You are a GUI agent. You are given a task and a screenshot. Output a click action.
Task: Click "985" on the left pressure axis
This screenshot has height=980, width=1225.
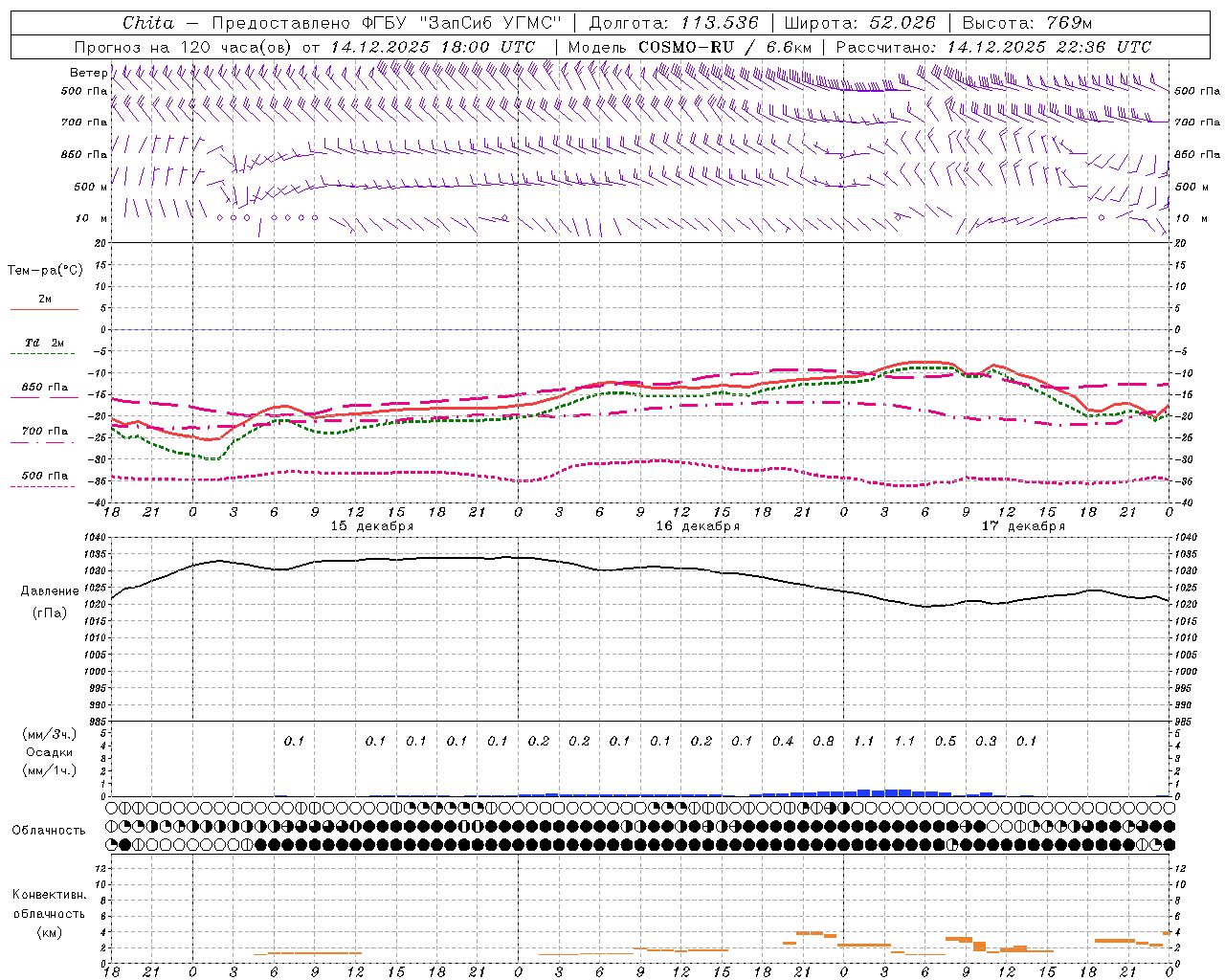tap(97, 722)
